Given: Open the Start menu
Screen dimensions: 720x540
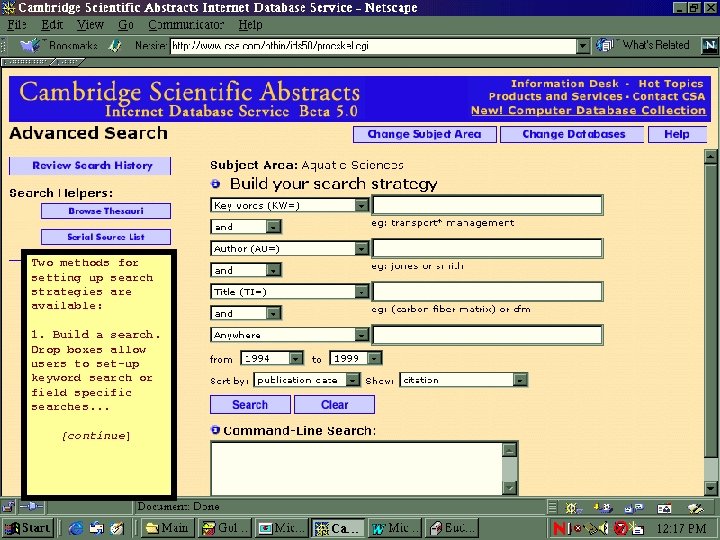Looking at the screenshot, I should point(28,528).
